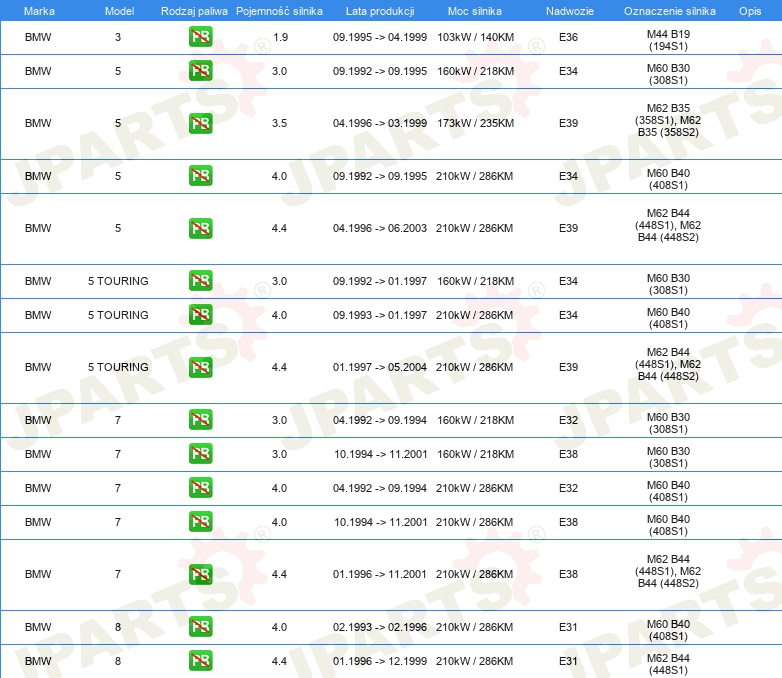
Task: Click the fuel icon in the 7 4.0 E38 row
Action: [x=200, y=522]
